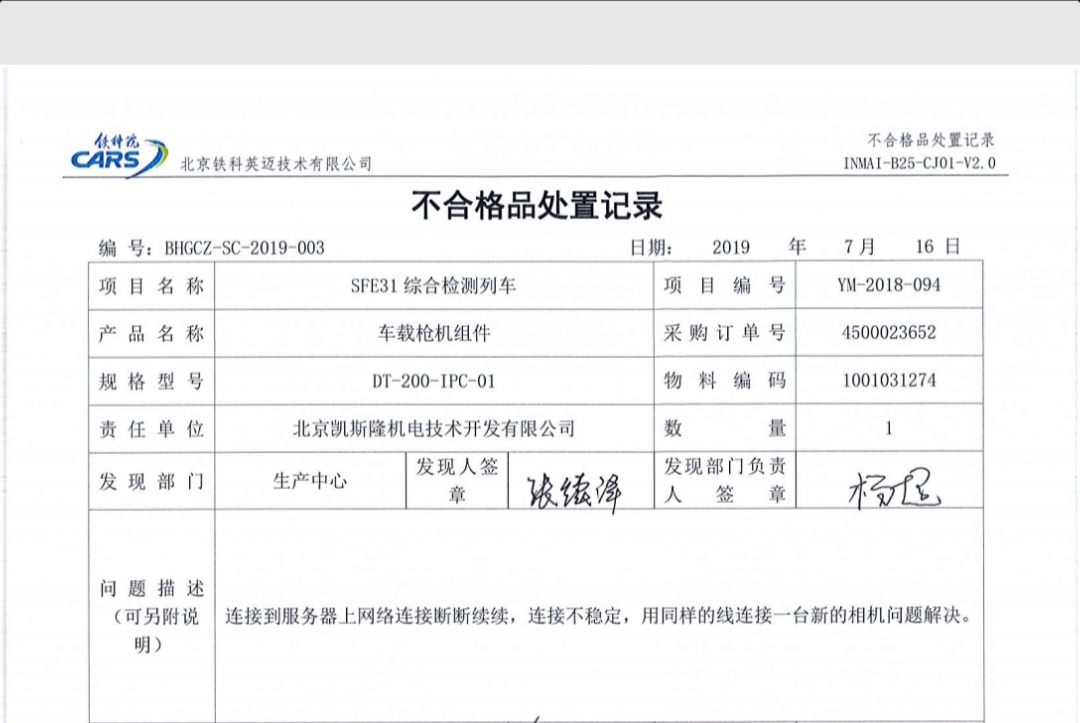Click the 问题描述 label cell
Image resolution: width=1080 pixels, height=723 pixels.
tap(152, 616)
